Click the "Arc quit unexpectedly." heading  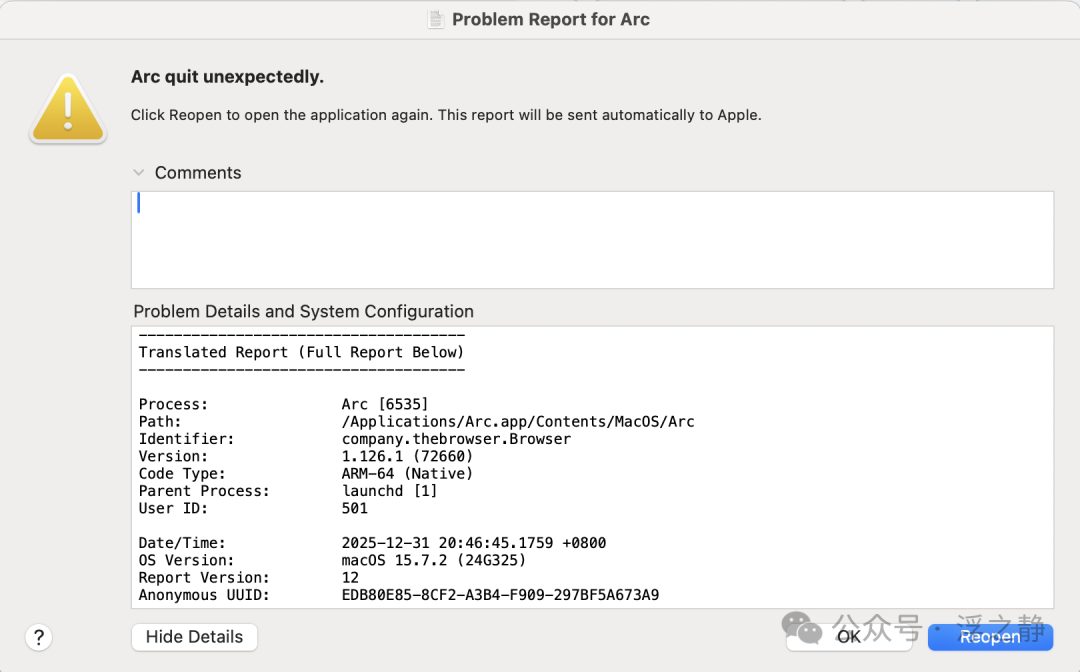[227, 76]
